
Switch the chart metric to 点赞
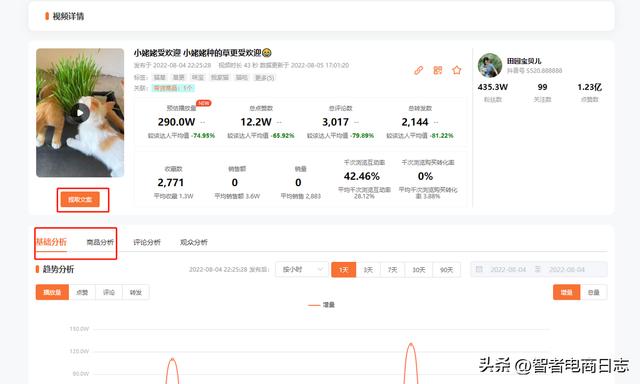tap(82, 292)
